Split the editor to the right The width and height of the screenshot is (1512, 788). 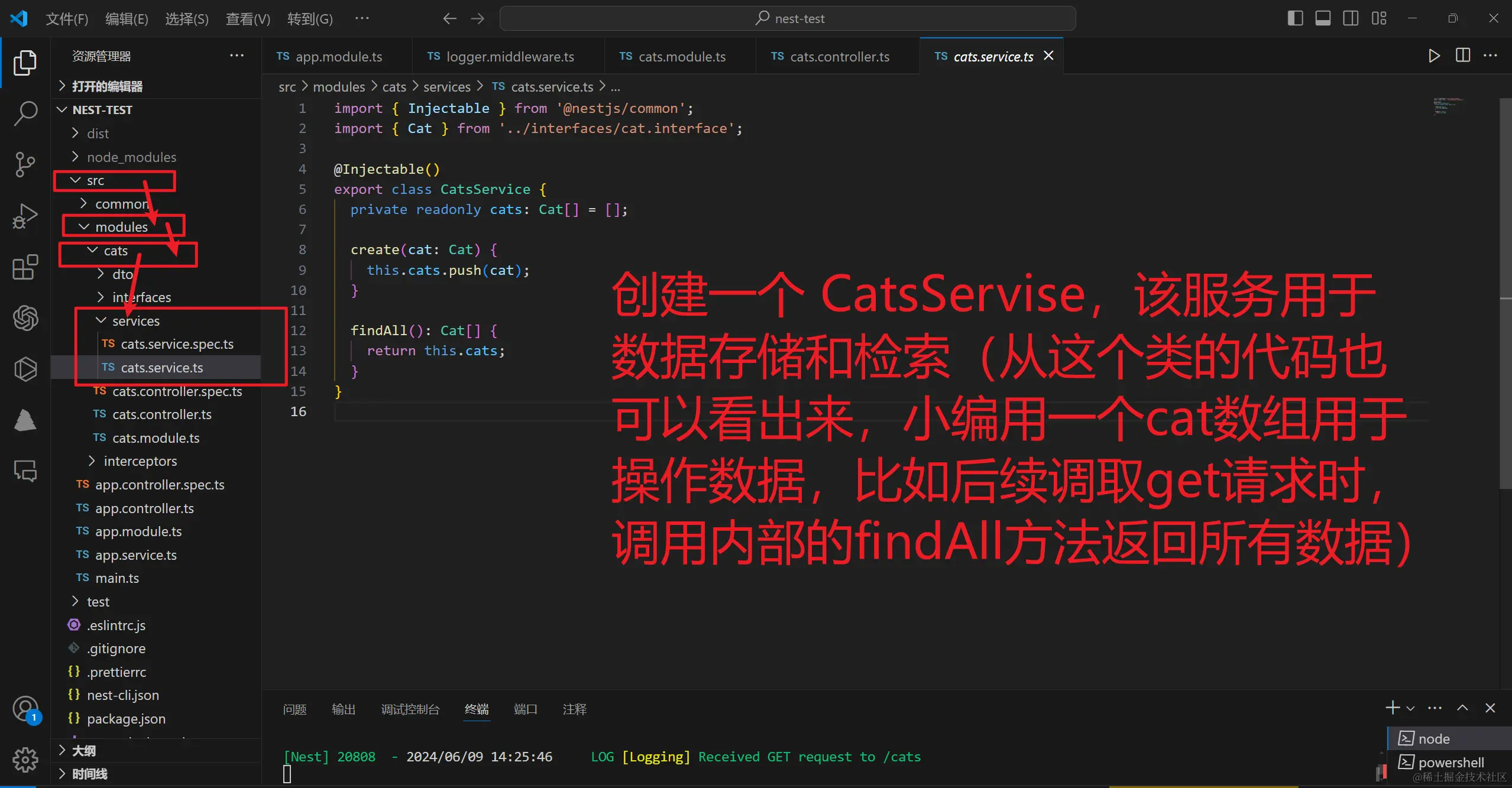coord(1463,56)
